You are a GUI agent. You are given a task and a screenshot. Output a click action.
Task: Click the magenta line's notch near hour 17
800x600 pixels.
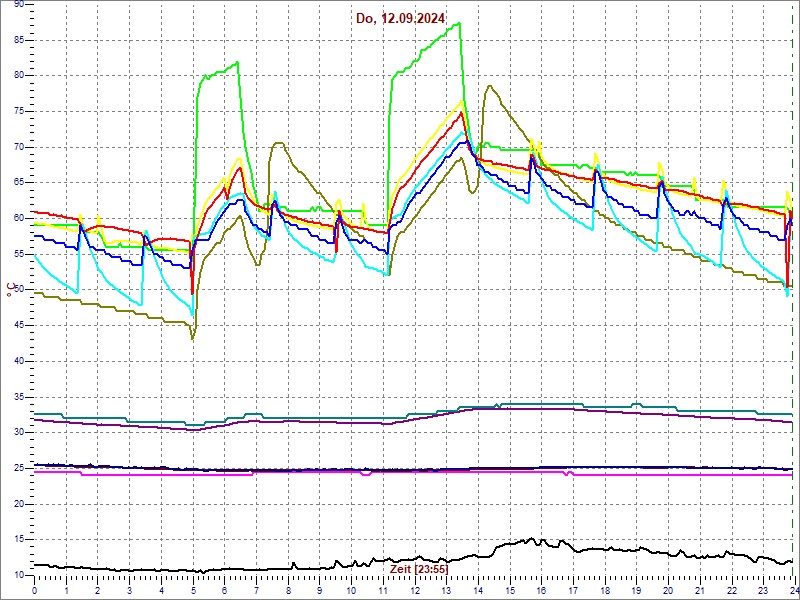pyautogui.click(x=568, y=474)
